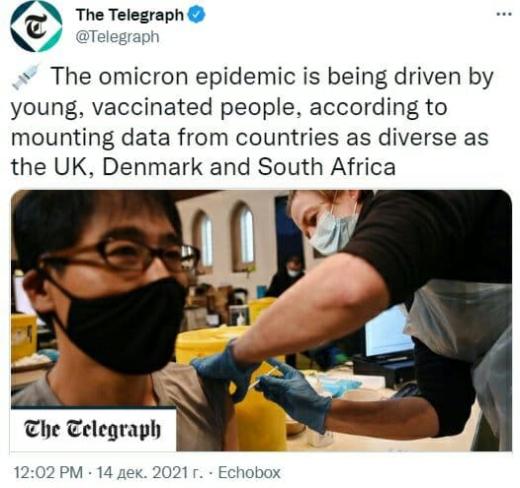Open the 12:02 PM timestamp link

pos(48,473)
